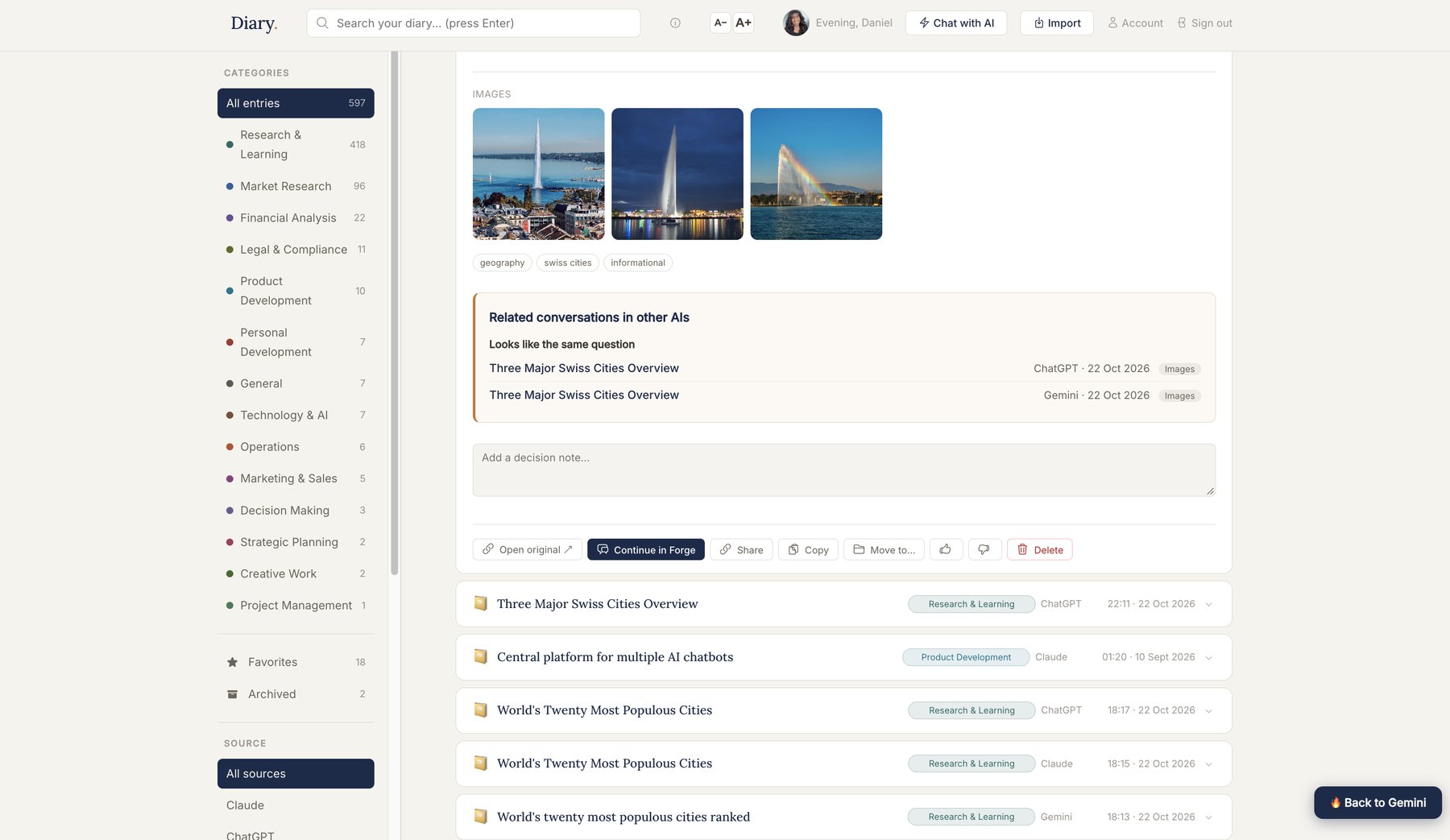Screen dimensions: 1450x840
Task: Expand the Three Major Swiss Cities Overview entry chevron
Action: click(x=1208, y=605)
